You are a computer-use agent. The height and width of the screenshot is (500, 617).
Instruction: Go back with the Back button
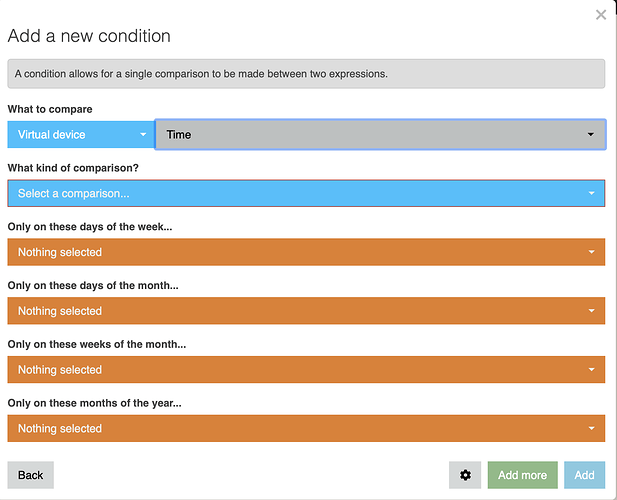click(x=31, y=475)
